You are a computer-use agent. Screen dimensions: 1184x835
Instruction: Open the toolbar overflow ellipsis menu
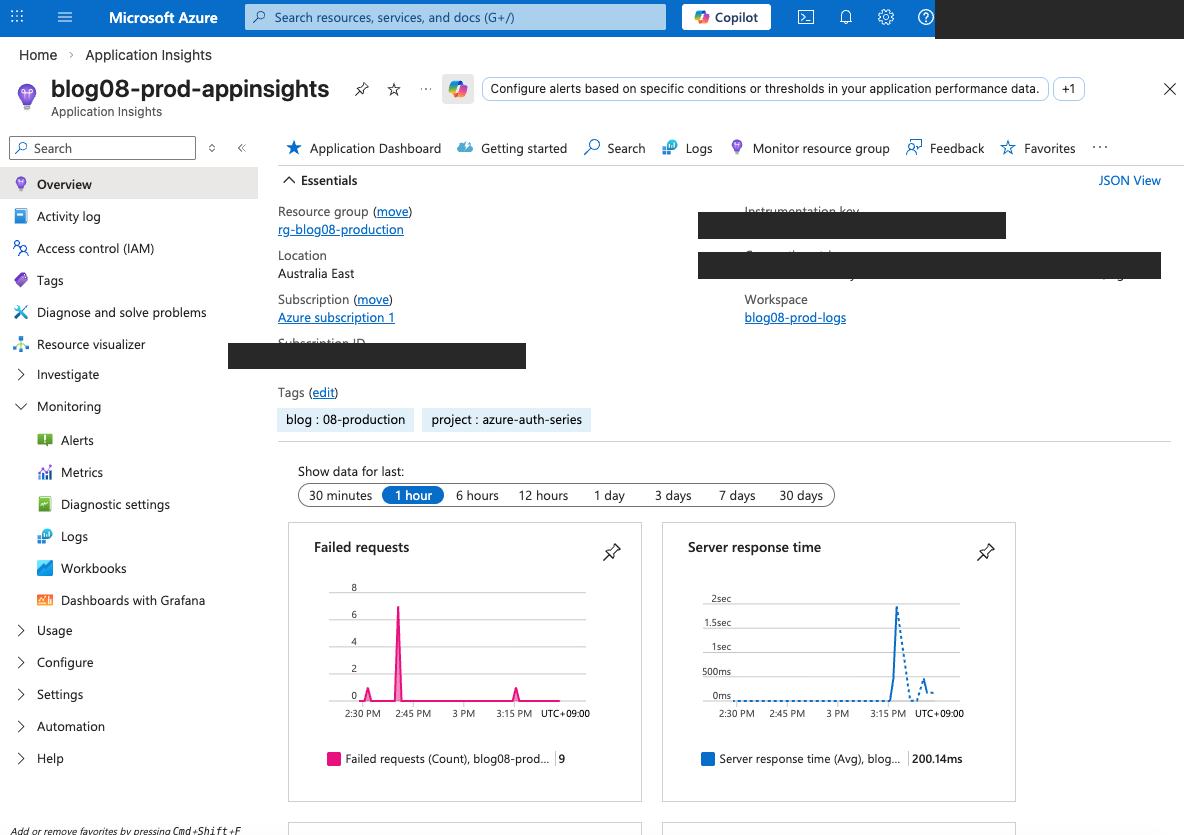tap(1099, 147)
